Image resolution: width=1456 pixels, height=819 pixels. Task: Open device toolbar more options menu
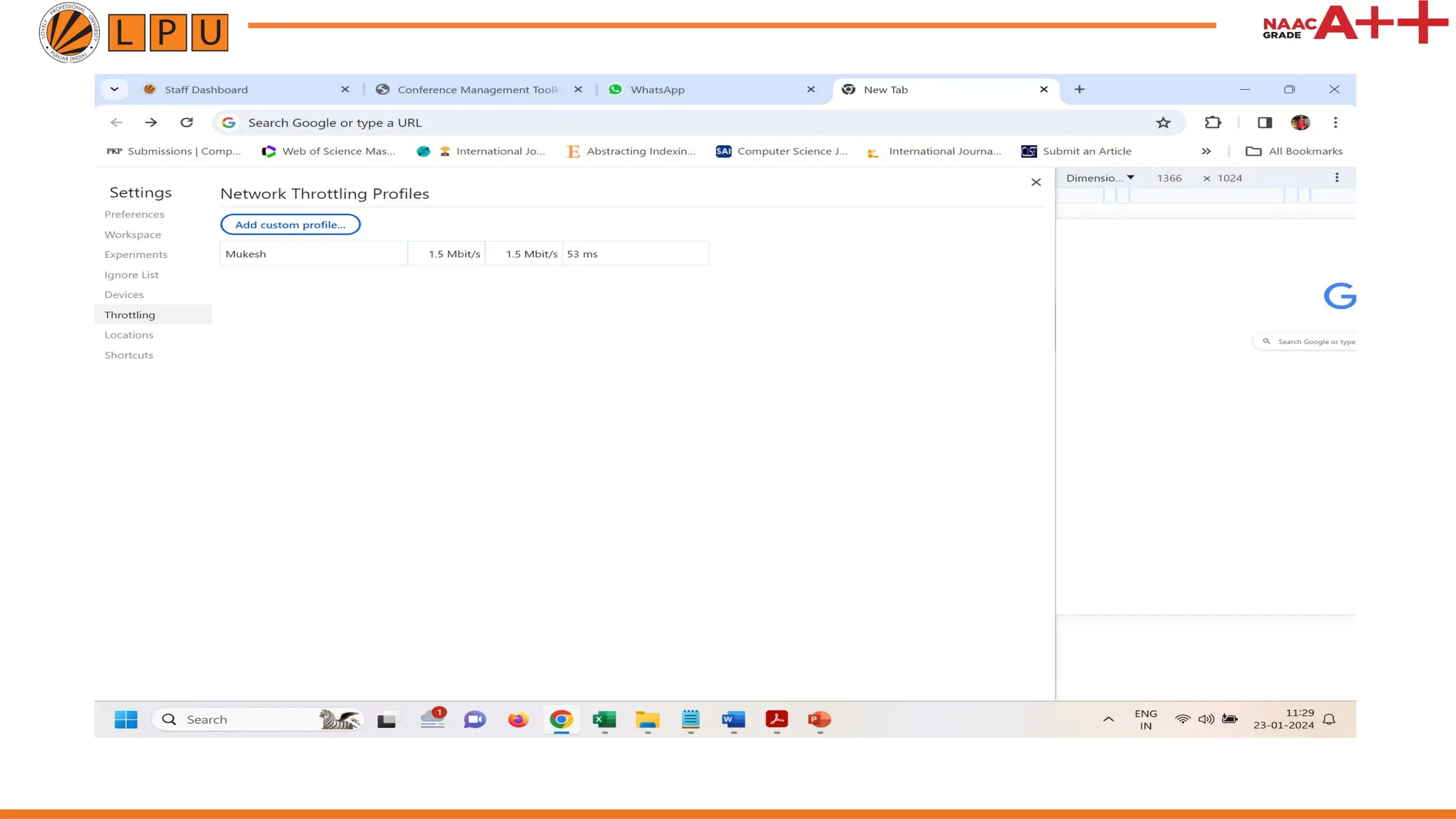[x=1337, y=178]
